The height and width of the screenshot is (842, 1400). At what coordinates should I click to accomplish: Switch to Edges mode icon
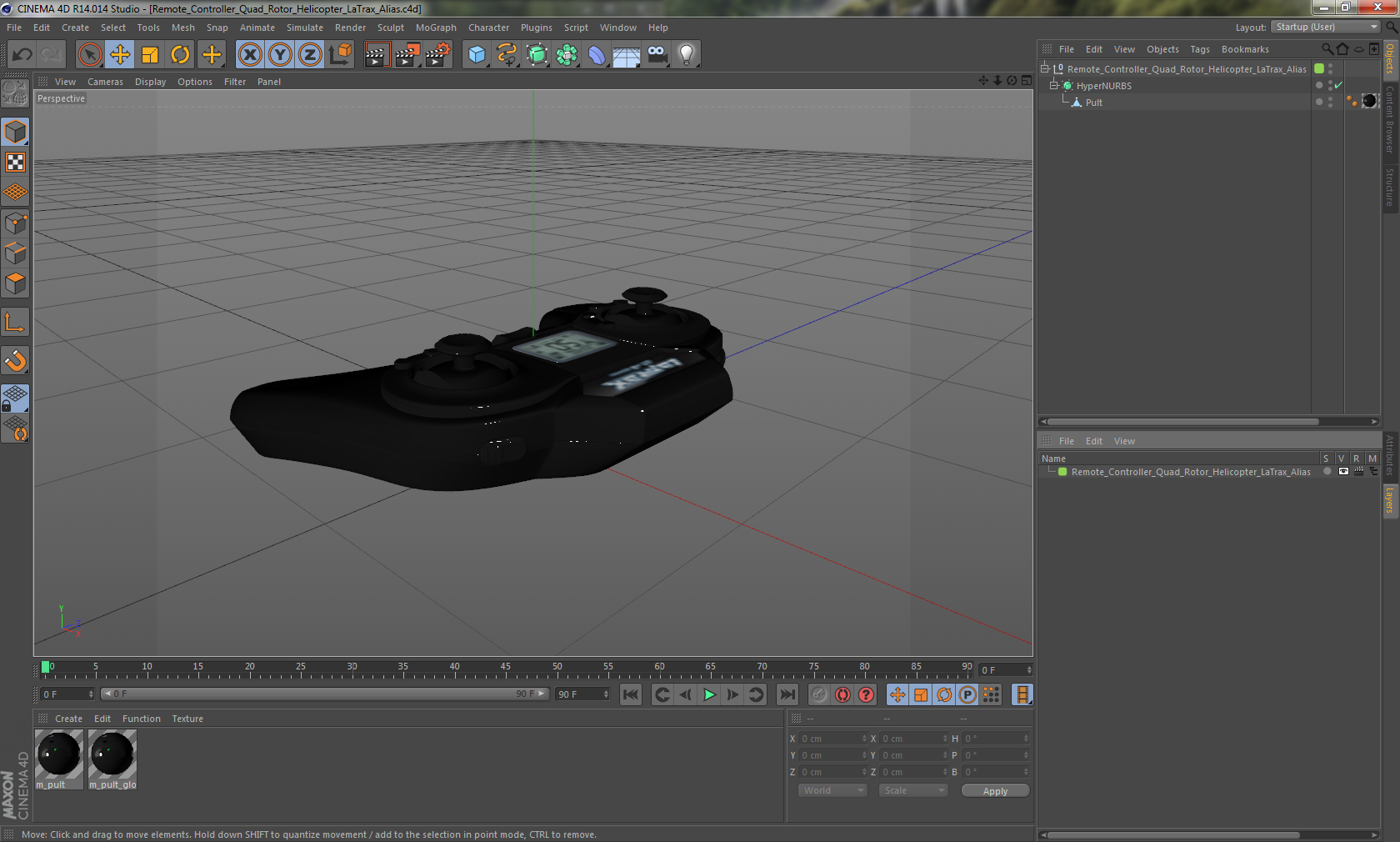click(15, 253)
